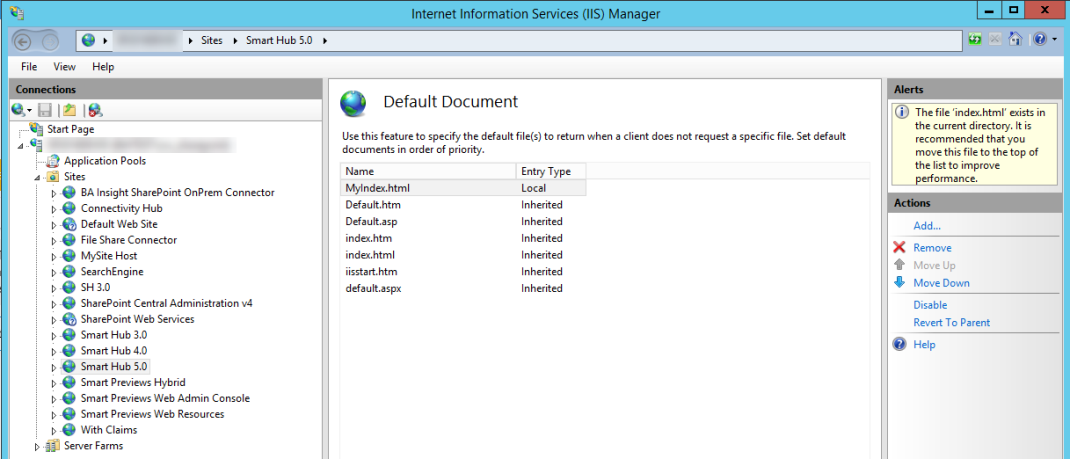Select the index.html row in the list
Viewport: 1070px width, 459px height.
click(x=370, y=255)
